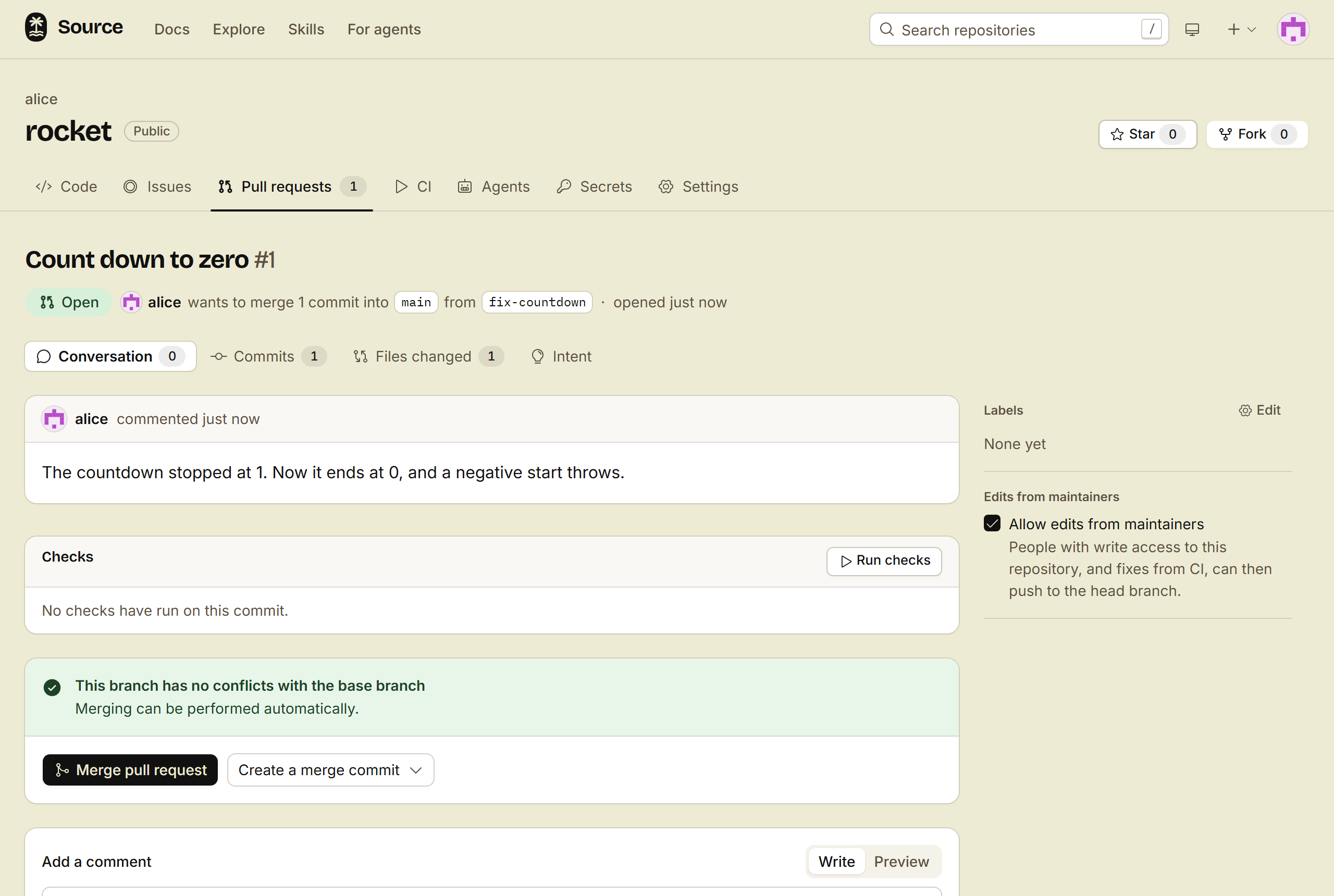Click the alice author name beside Open badge
1334x896 pixels.
point(164,302)
